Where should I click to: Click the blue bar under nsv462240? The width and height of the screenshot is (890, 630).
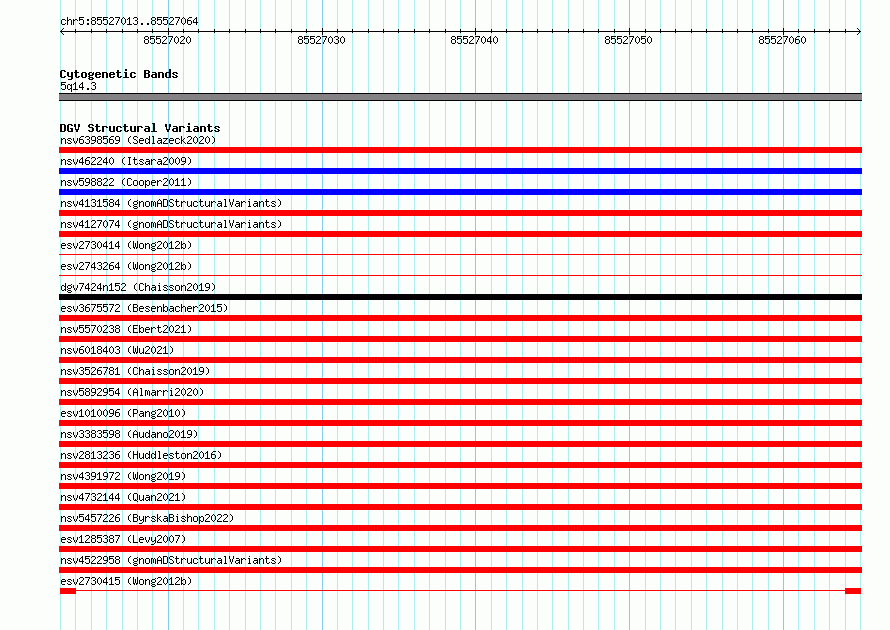pos(460,171)
